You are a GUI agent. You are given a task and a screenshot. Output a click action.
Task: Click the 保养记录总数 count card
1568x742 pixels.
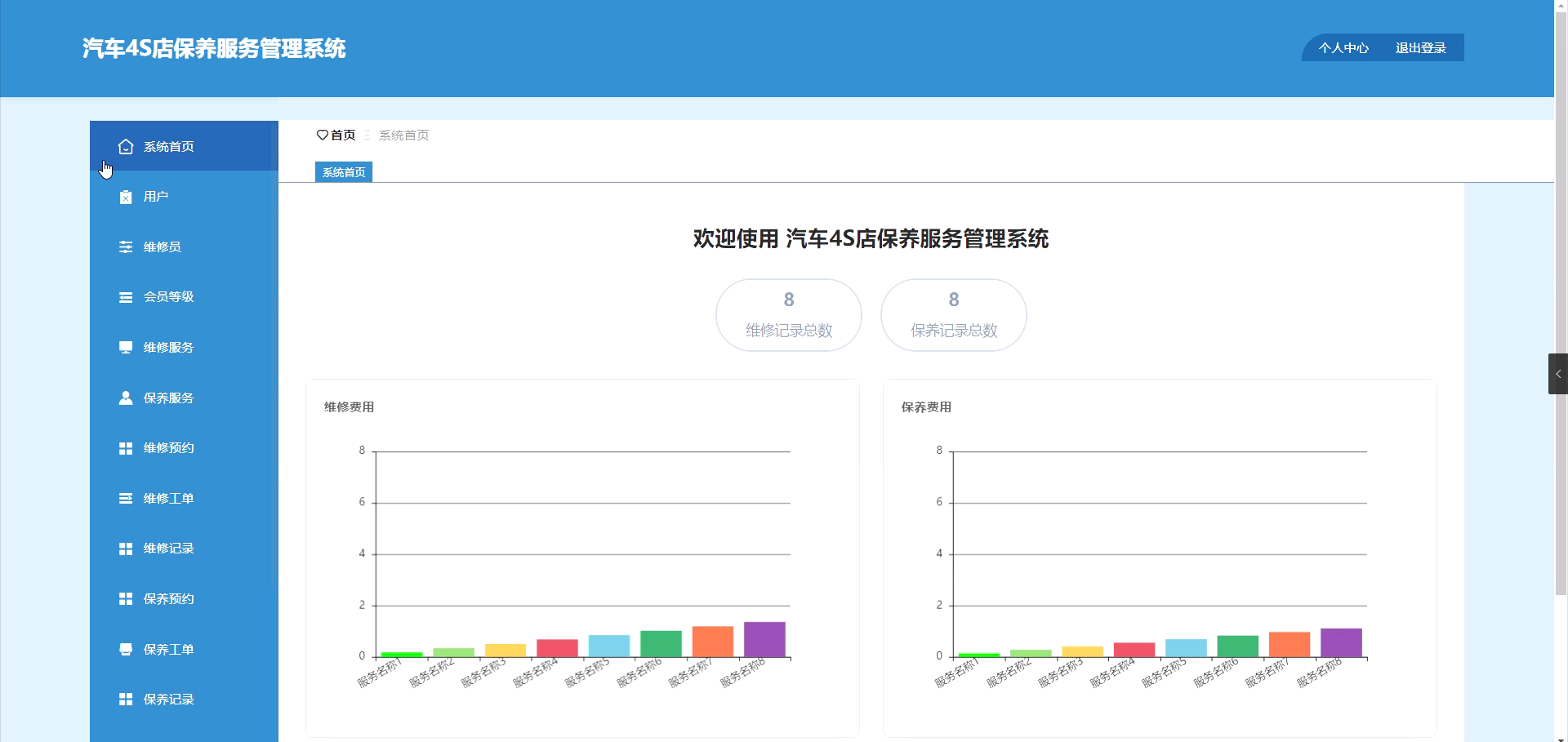(954, 315)
